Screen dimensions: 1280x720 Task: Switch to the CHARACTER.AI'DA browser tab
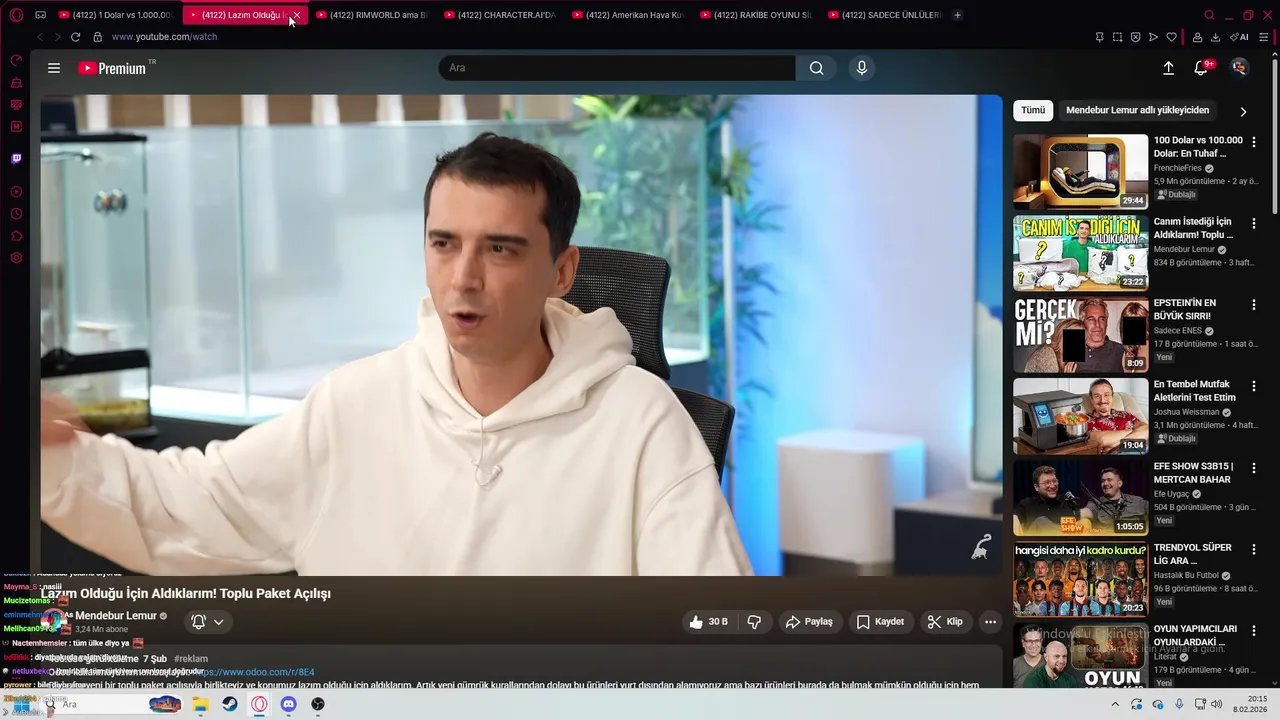point(500,15)
